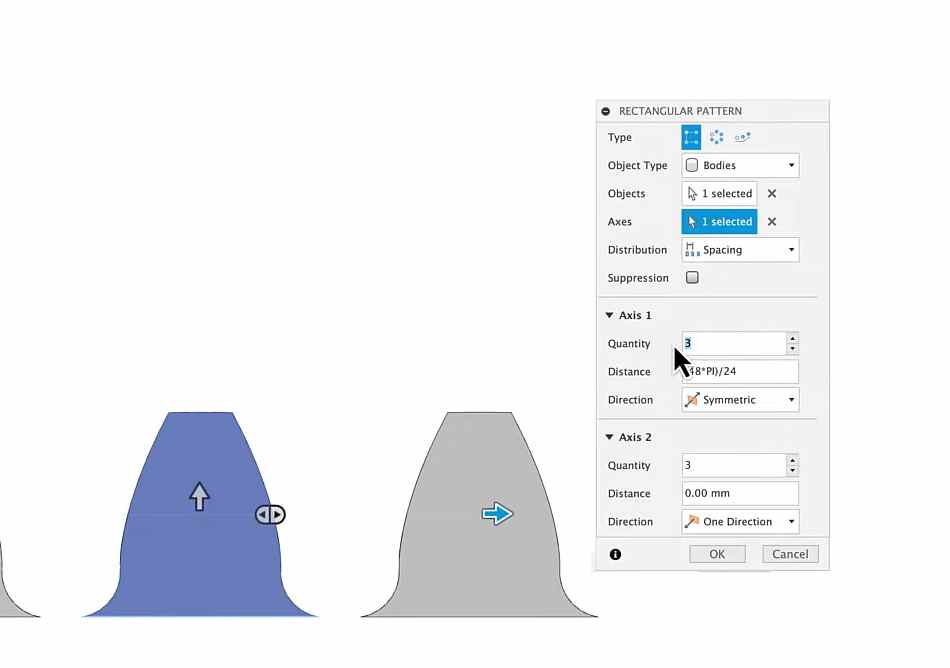Click the quantity slider manipulator handle

pos(270,515)
